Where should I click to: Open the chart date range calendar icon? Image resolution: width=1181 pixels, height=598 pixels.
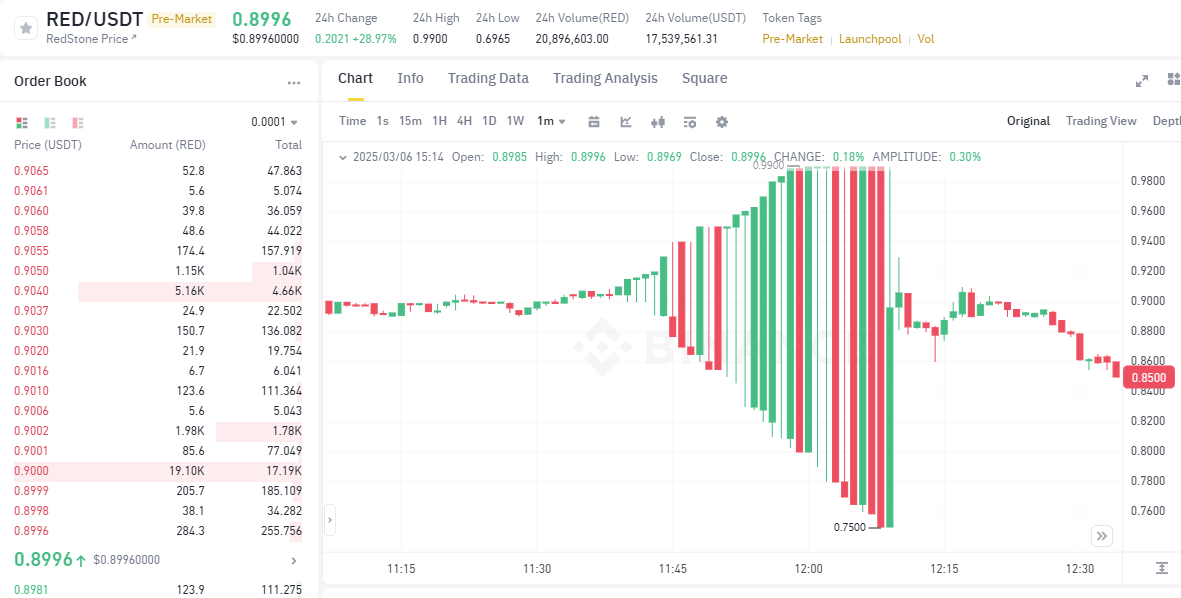tap(594, 121)
